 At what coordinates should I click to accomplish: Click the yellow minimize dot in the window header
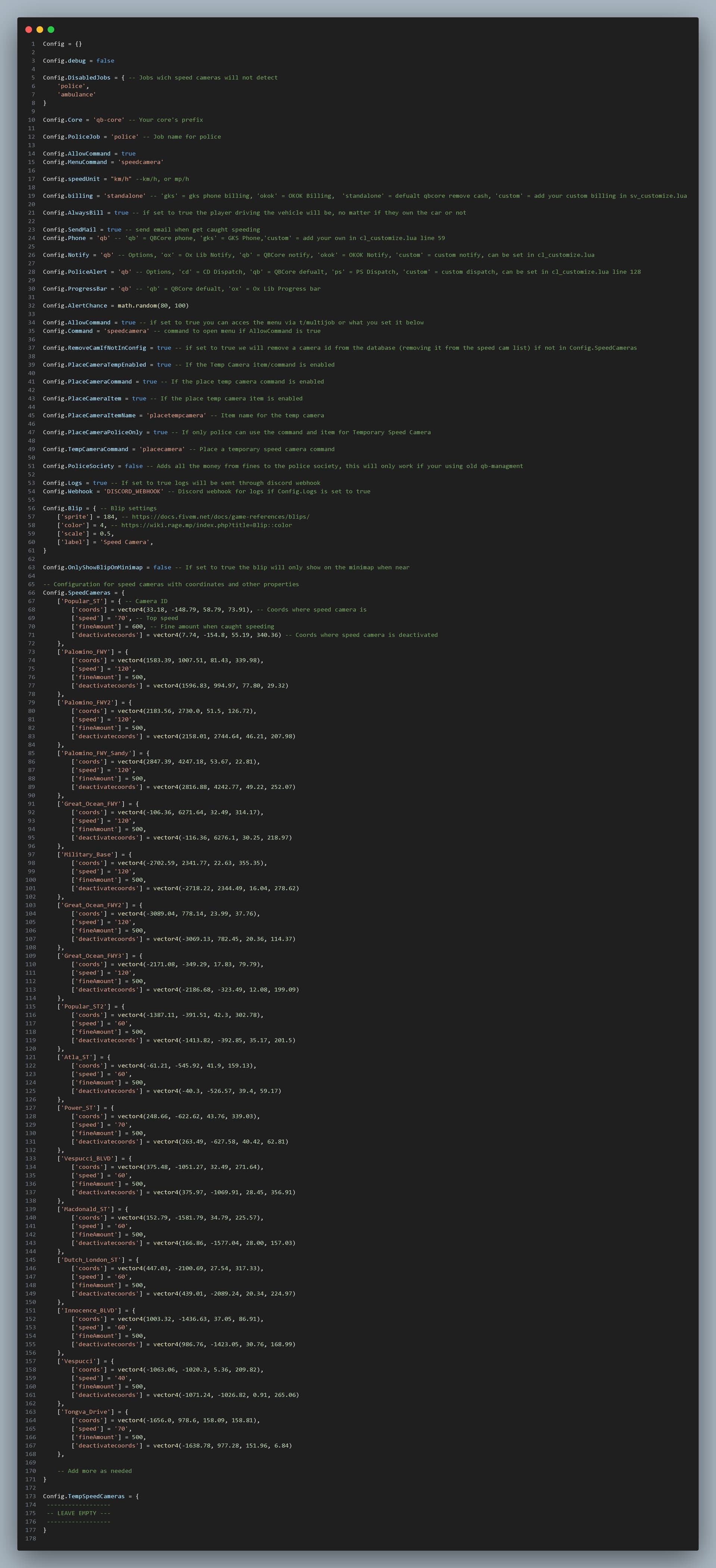coord(40,29)
